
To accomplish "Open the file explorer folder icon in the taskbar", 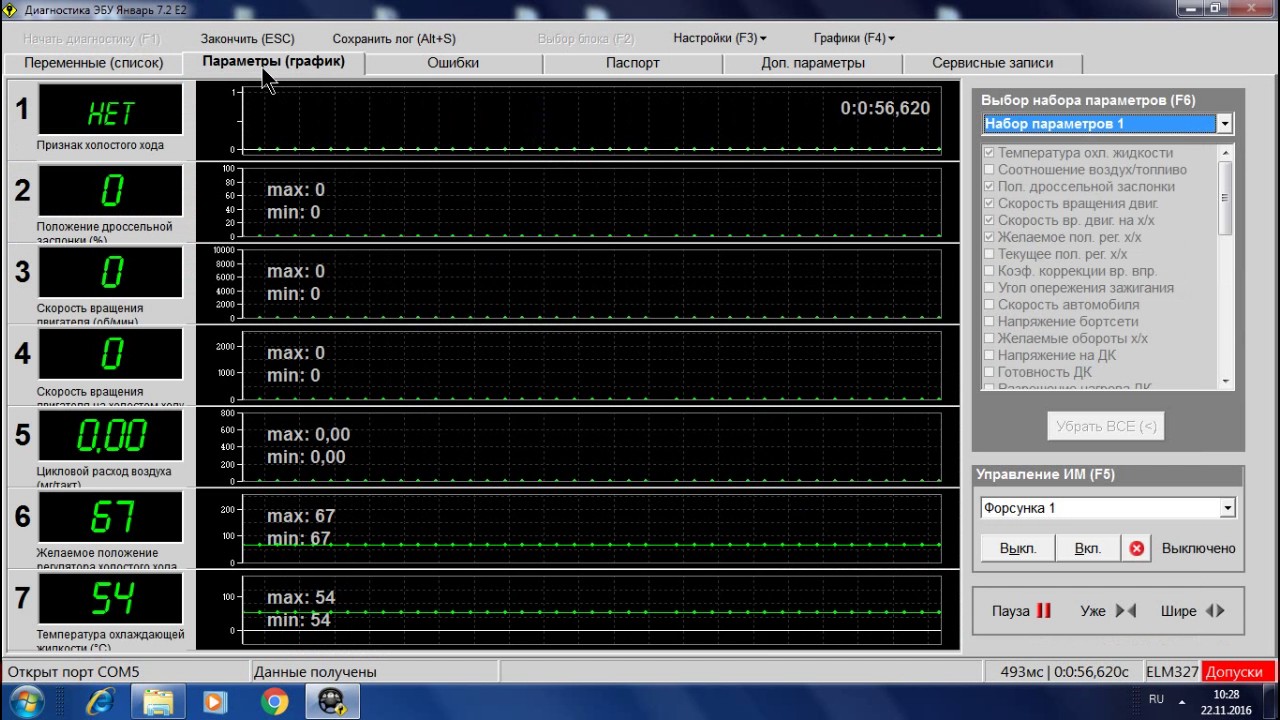I will point(158,702).
